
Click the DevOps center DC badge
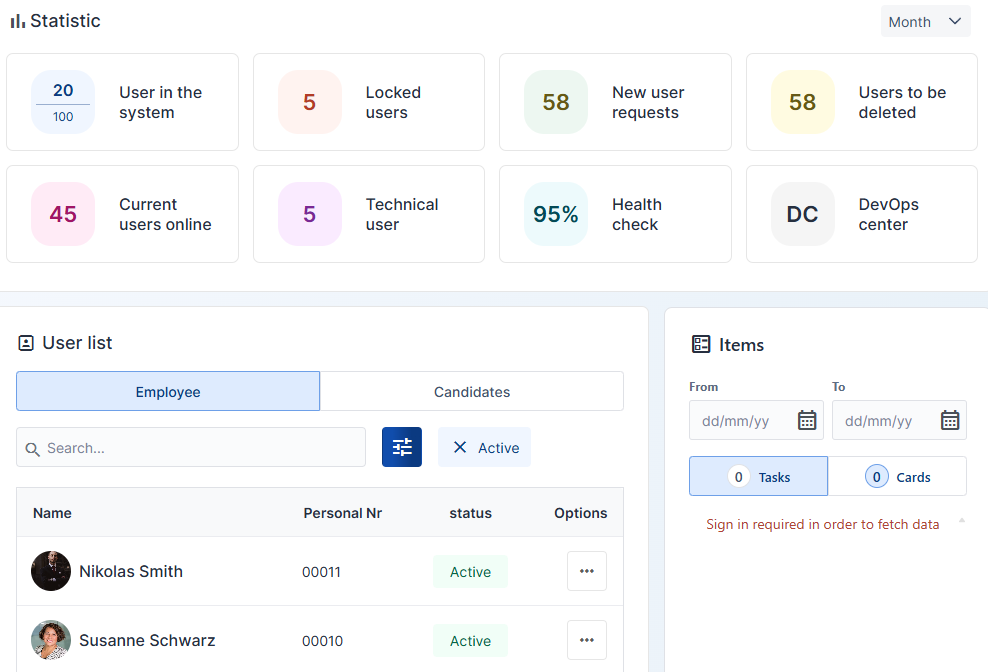pos(802,214)
